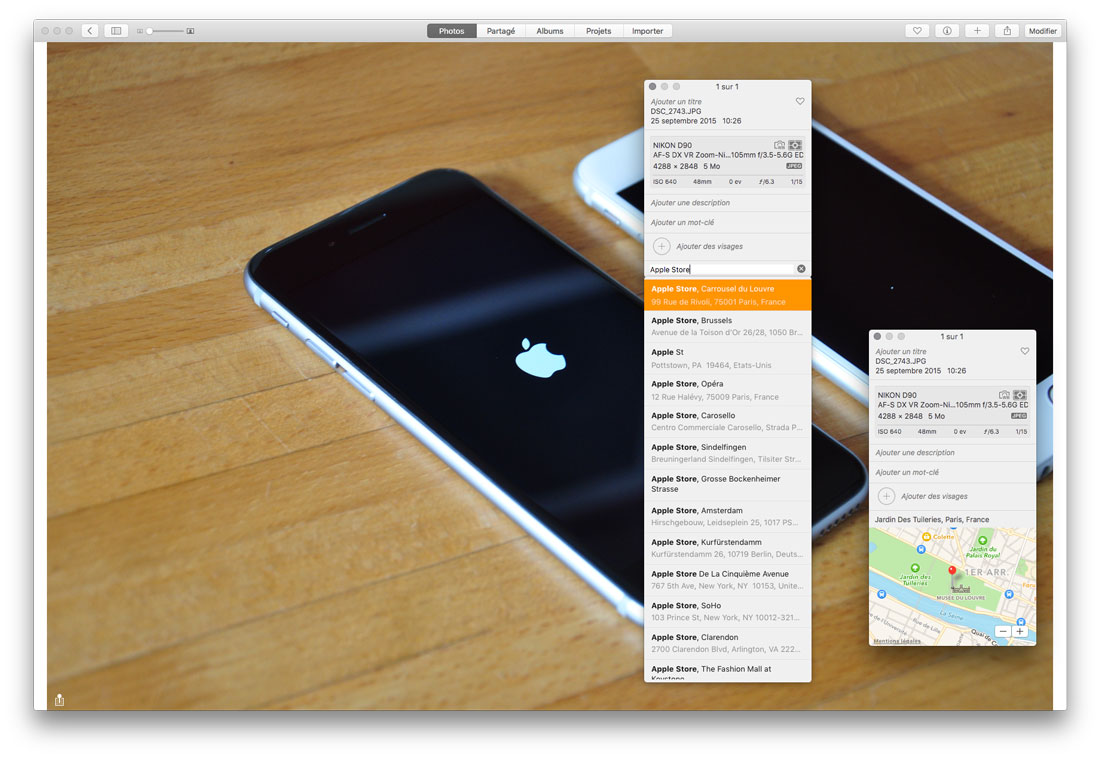1100x758 pixels.
Task: Clear the Apple Store location search text
Action: click(x=801, y=269)
